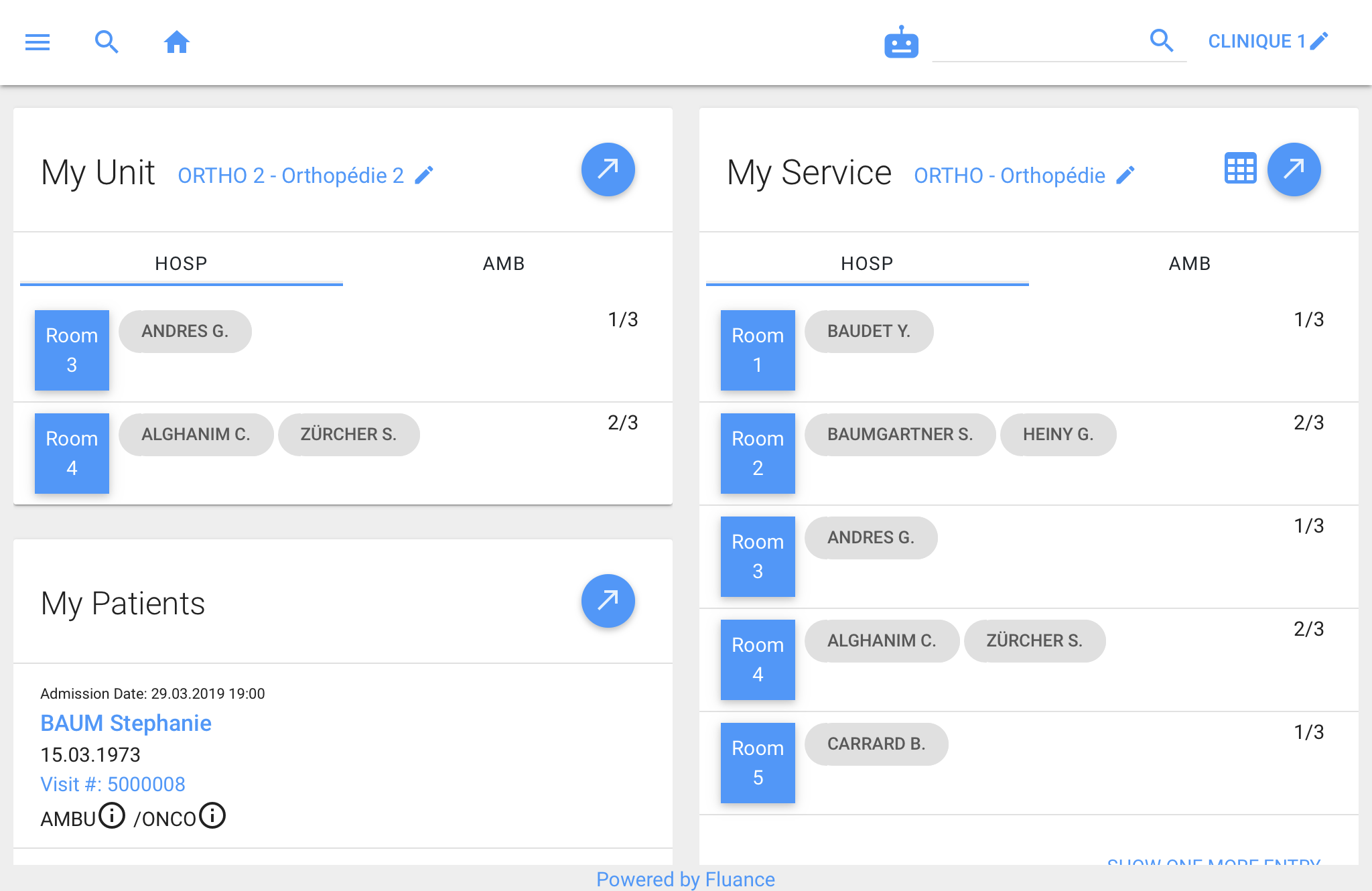
Task: Open Room 5 tile in My Service
Action: [x=758, y=763]
